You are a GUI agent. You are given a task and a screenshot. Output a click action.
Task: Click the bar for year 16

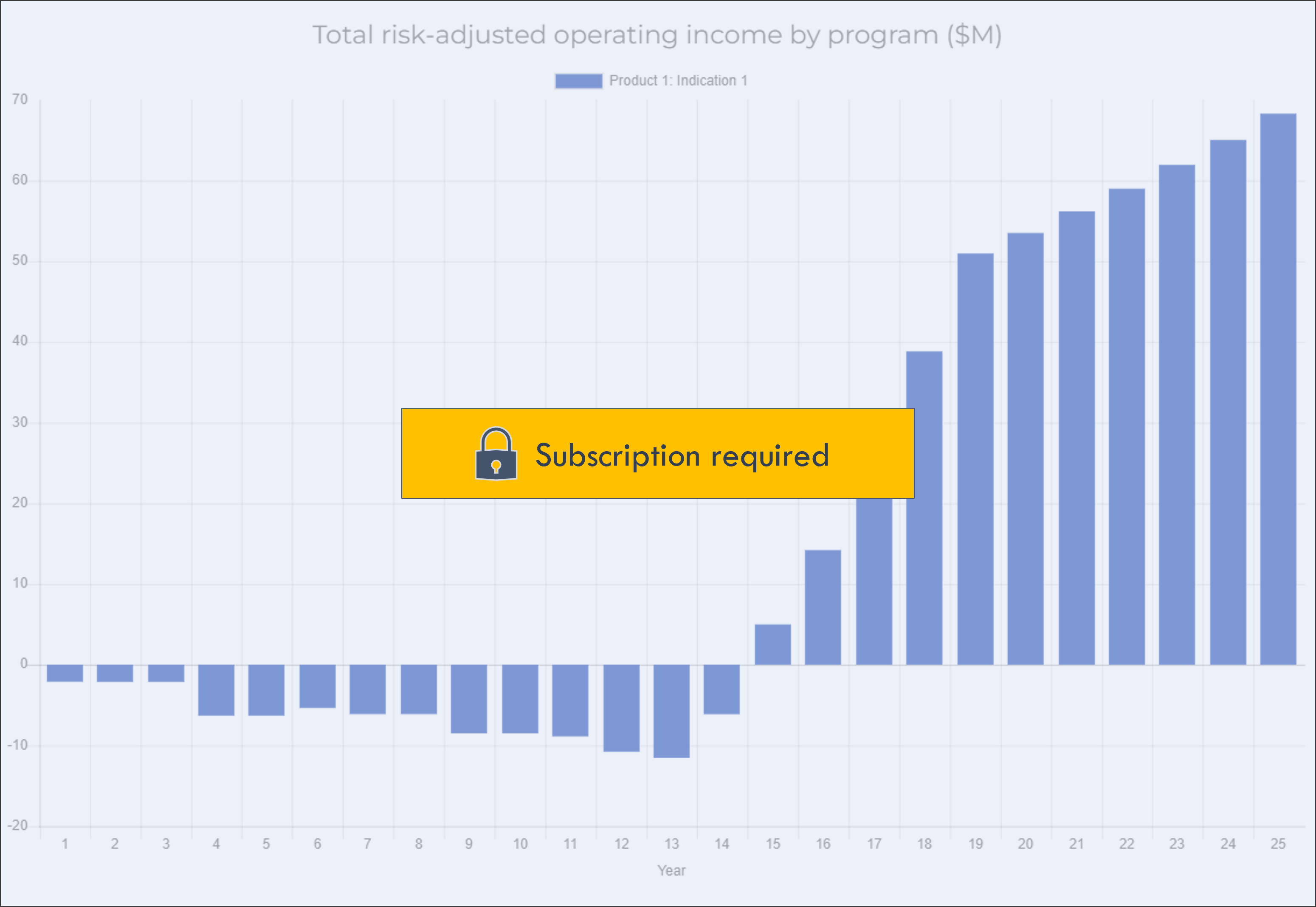[823, 607]
